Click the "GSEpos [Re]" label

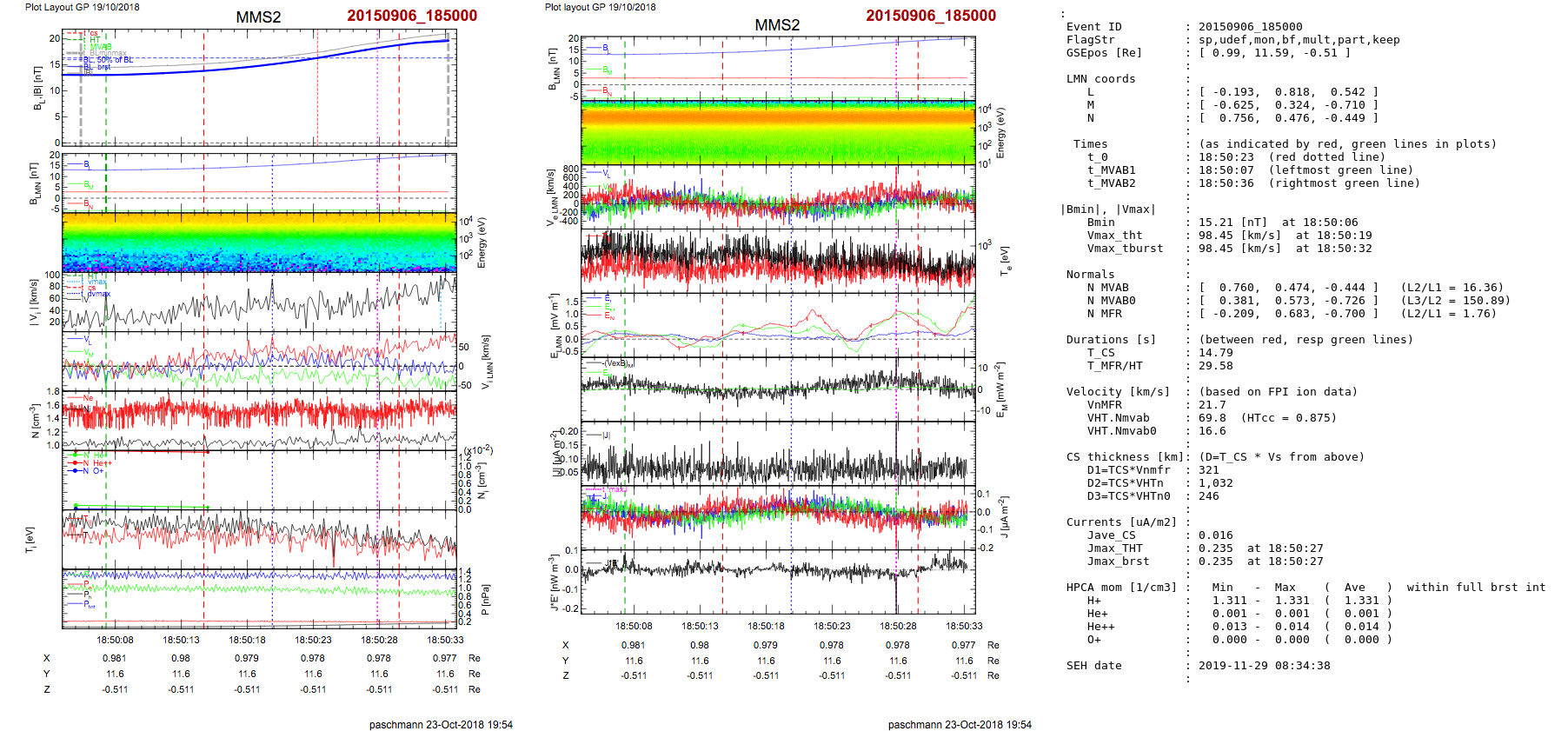pos(1104,53)
